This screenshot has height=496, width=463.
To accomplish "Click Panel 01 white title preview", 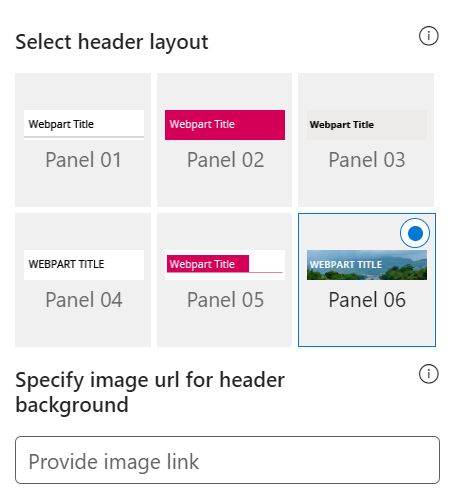I will (84, 124).
